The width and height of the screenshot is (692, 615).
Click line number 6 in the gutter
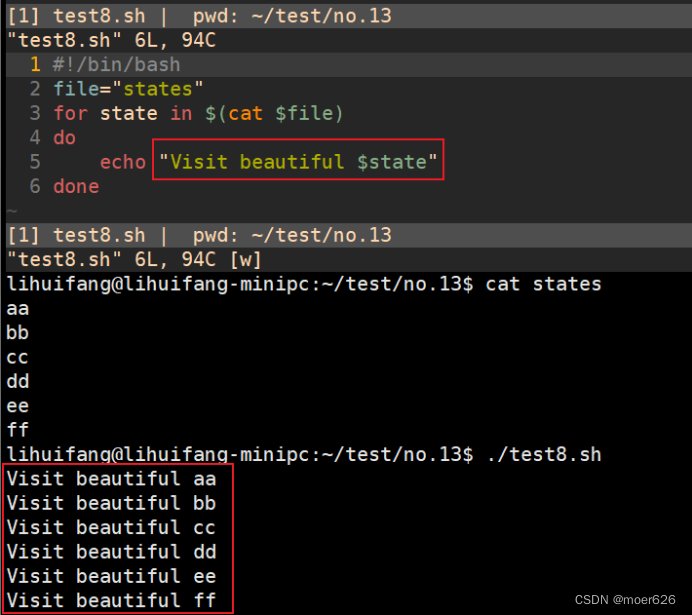pyautogui.click(x=35, y=186)
